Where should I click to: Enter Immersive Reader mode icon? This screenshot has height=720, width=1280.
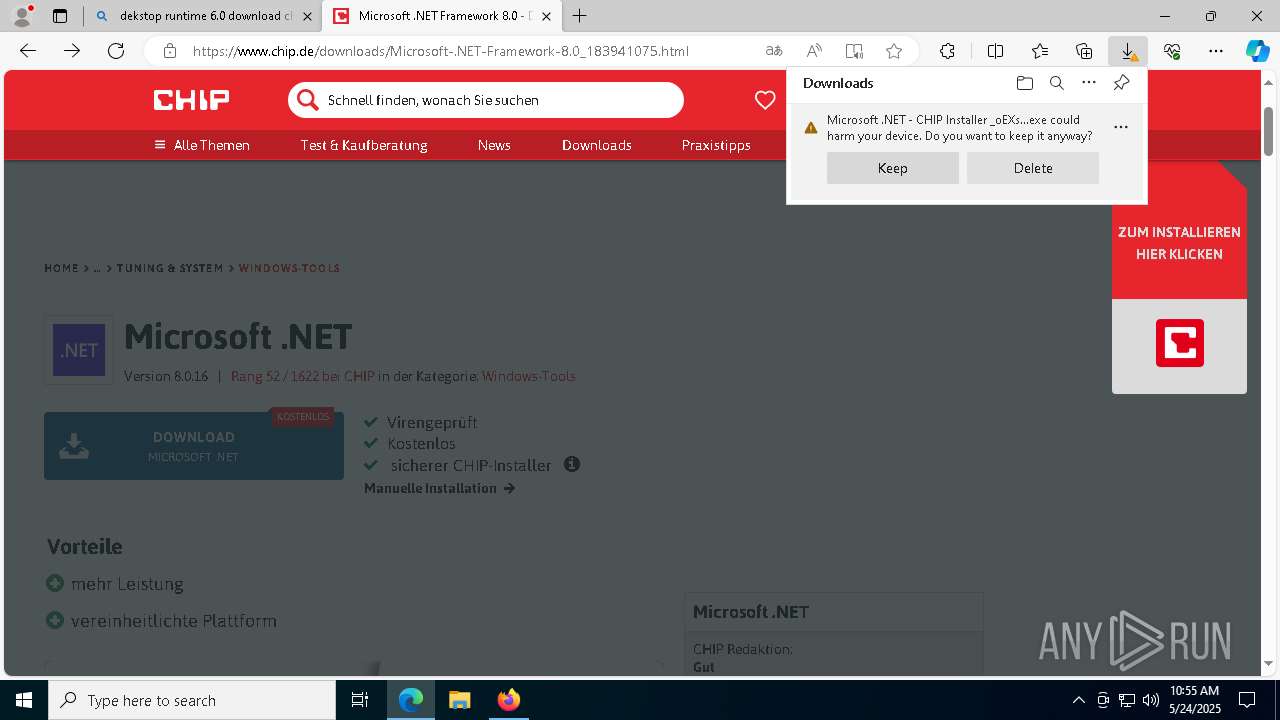(854, 51)
